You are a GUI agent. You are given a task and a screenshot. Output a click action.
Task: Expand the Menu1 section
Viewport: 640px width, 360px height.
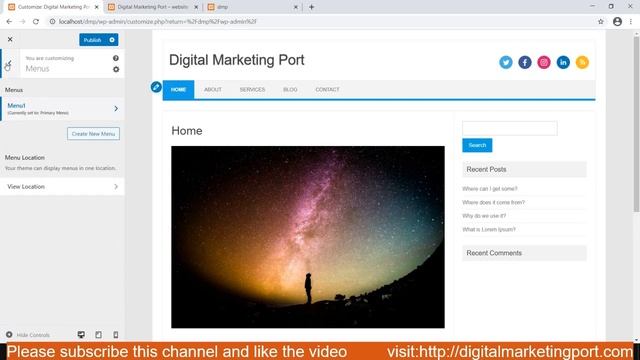click(62, 109)
